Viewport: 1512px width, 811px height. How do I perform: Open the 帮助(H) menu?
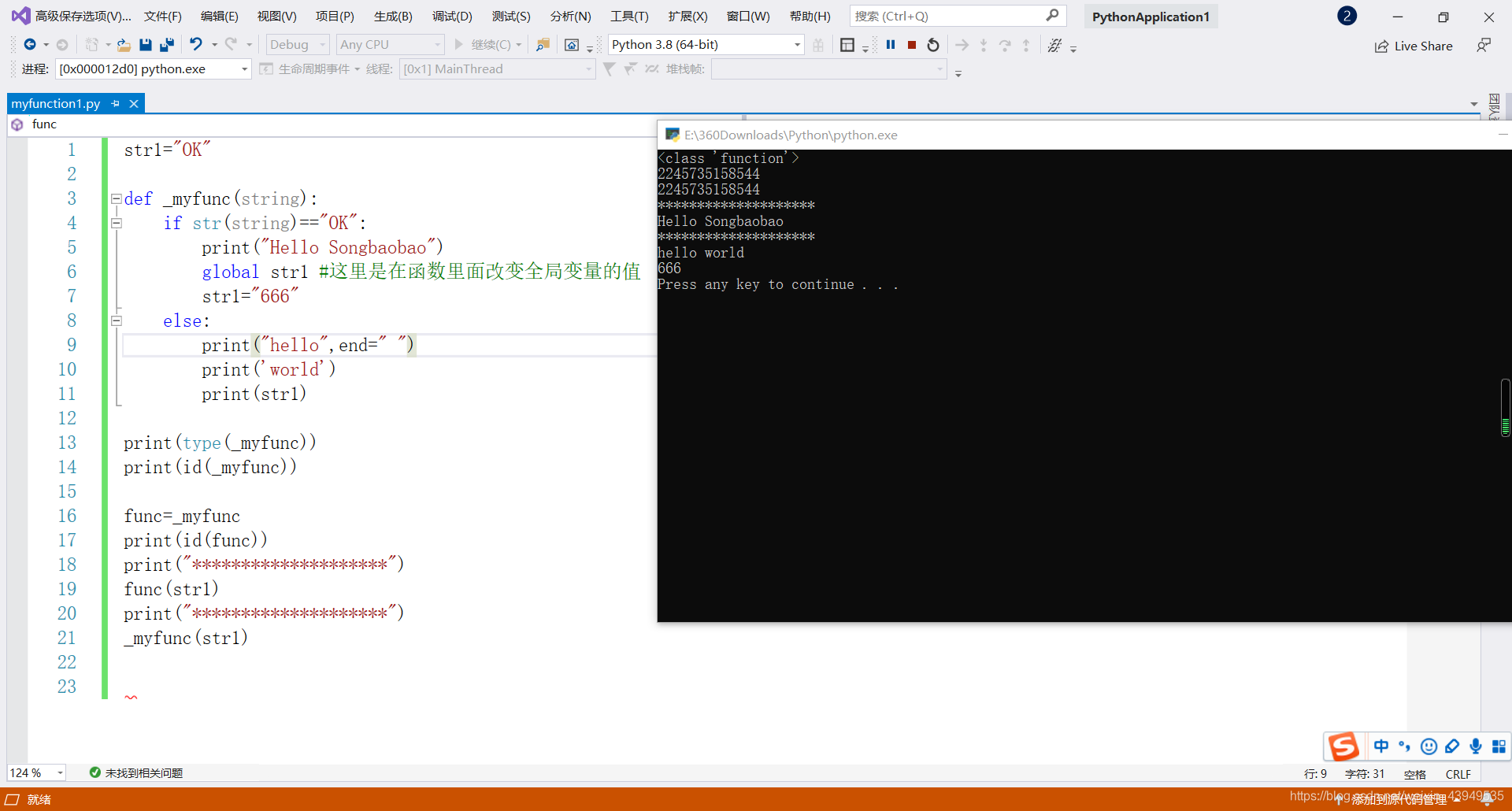tap(810, 16)
